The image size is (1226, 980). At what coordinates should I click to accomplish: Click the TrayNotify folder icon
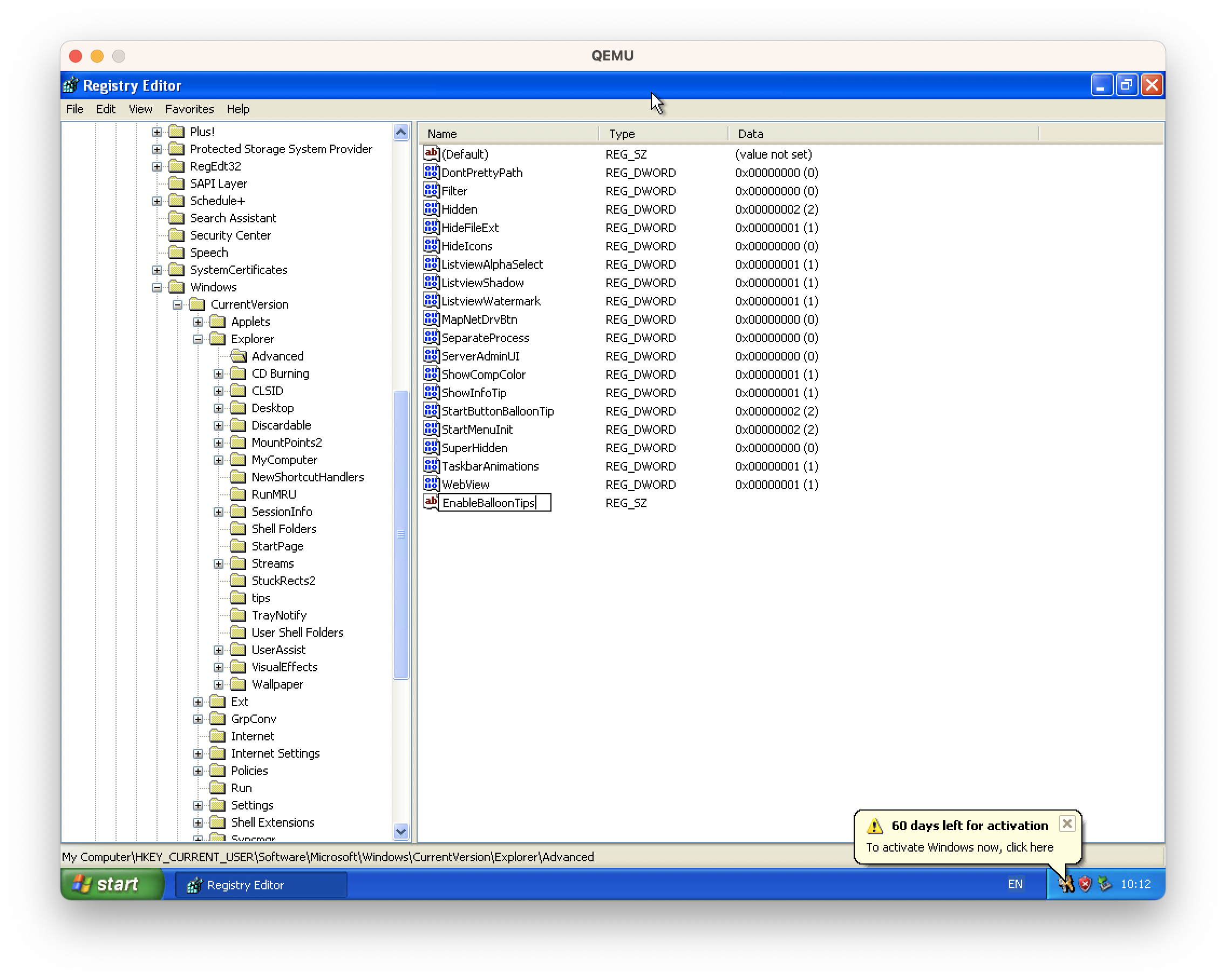click(239, 615)
